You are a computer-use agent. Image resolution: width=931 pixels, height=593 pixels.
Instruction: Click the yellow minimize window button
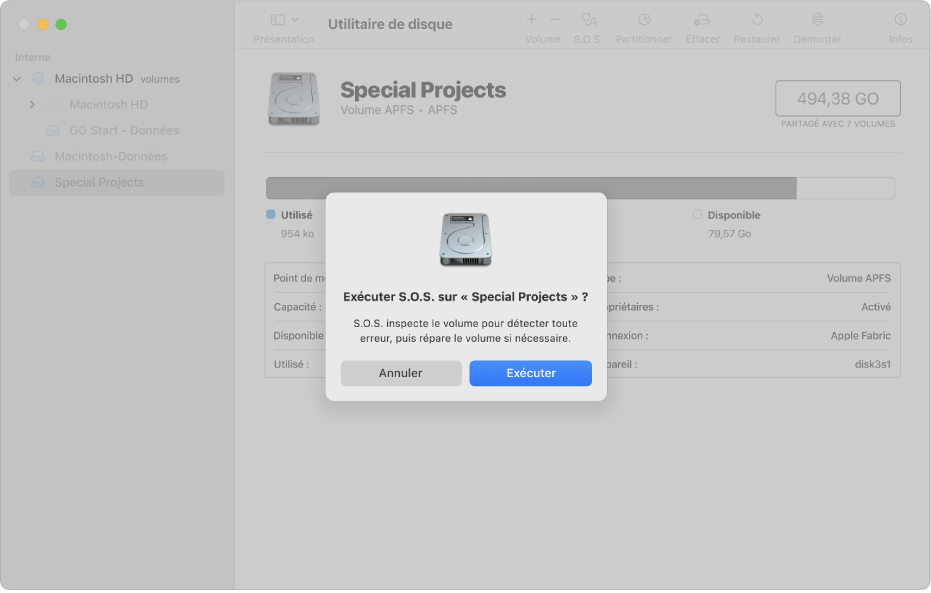pyautogui.click(x=43, y=24)
